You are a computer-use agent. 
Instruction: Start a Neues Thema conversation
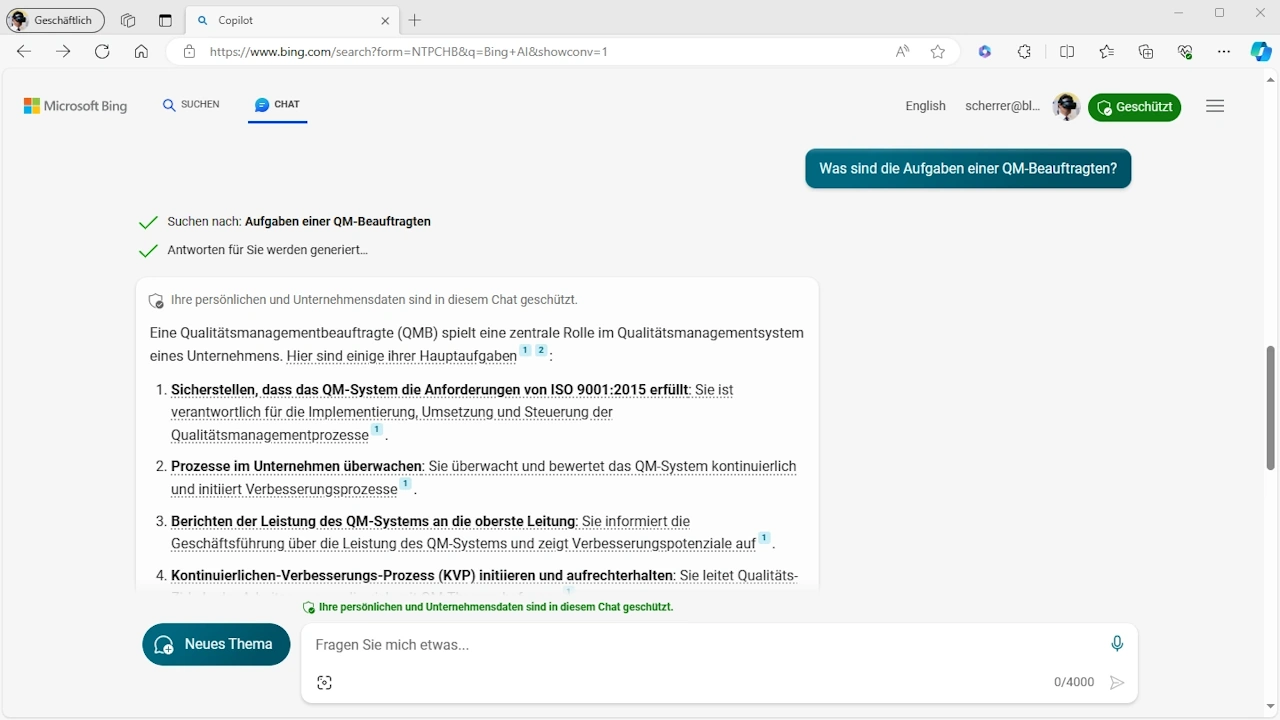click(x=216, y=644)
